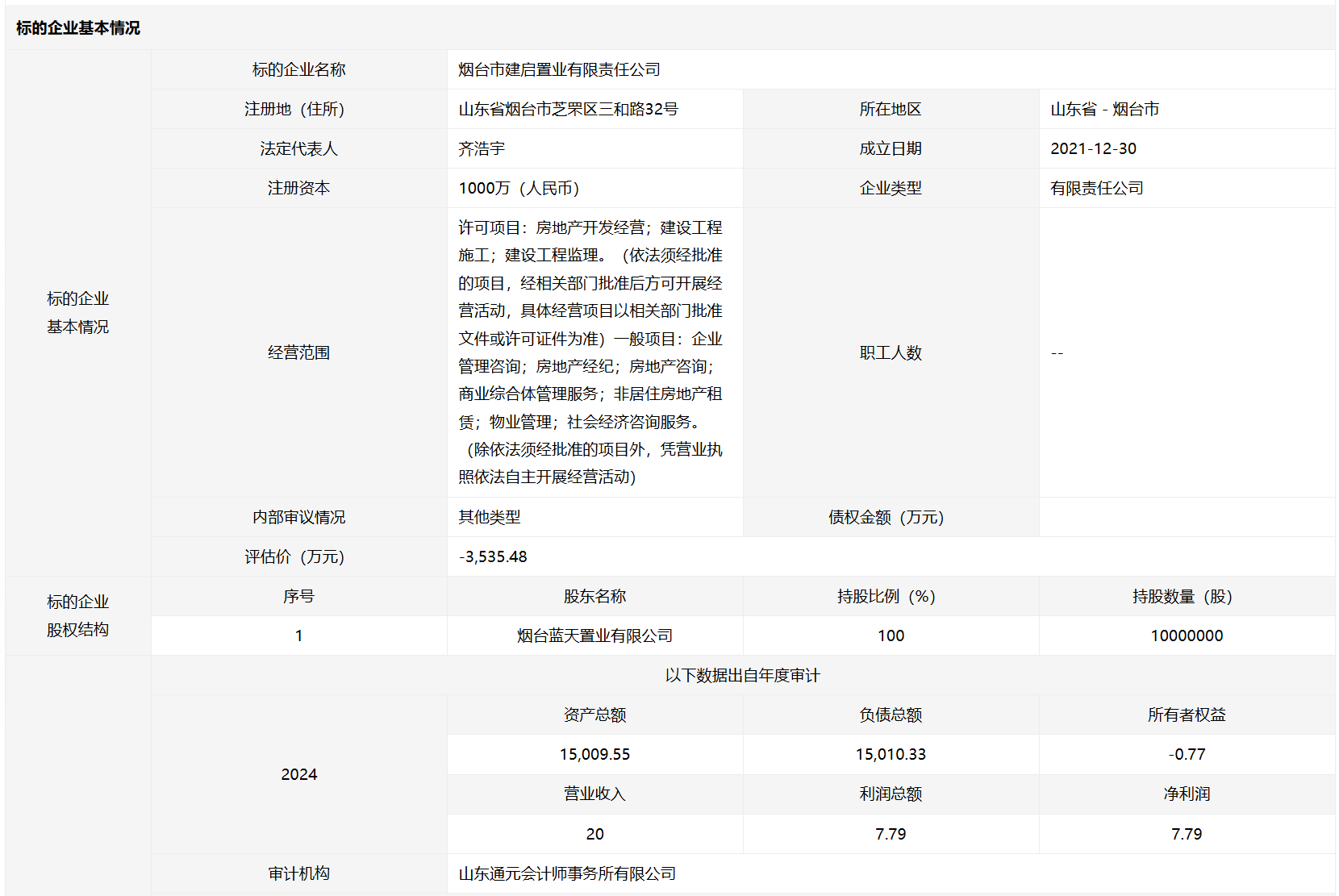
Task: Select the establishment date 2021-12-30
Action: [x=1093, y=149]
